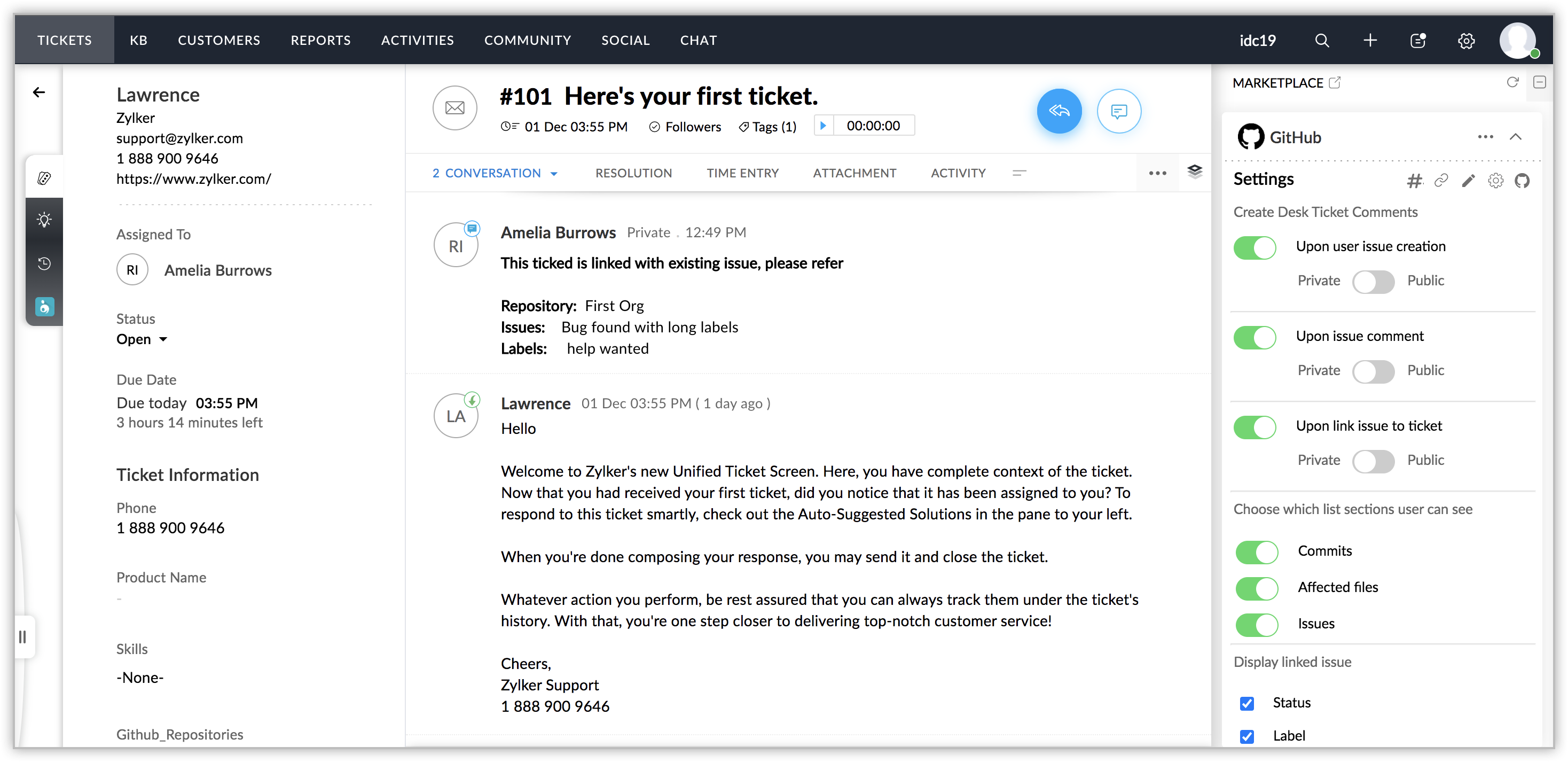Disable the Commits list section toggle
The width and height of the screenshot is (1568, 762).
click(x=1256, y=552)
